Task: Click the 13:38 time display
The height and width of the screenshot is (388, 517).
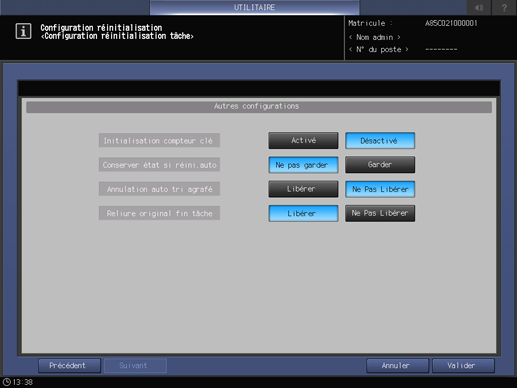Action: [x=23, y=382]
